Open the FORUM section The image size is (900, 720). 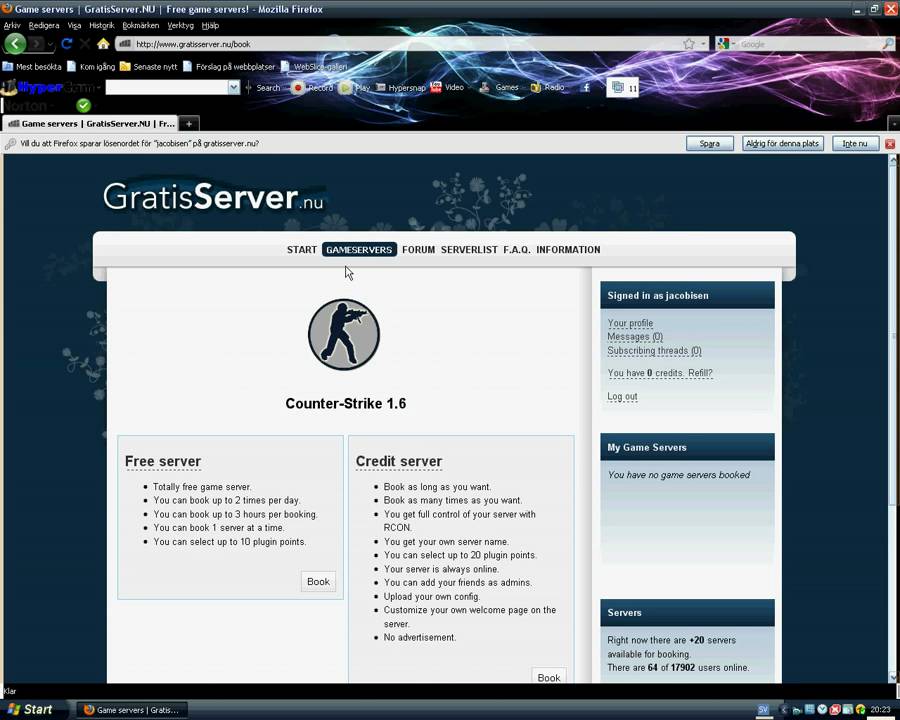418,250
